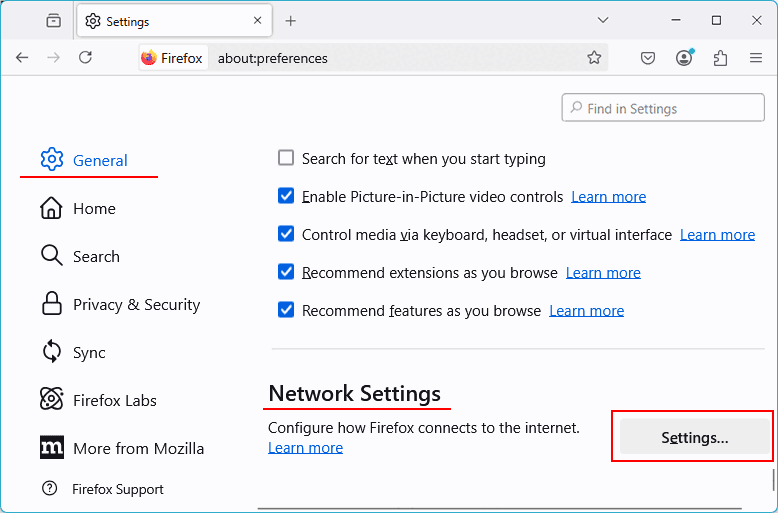Image resolution: width=778 pixels, height=513 pixels.
Task: Open the Save to Pocket icon
Action: [648, 58]
